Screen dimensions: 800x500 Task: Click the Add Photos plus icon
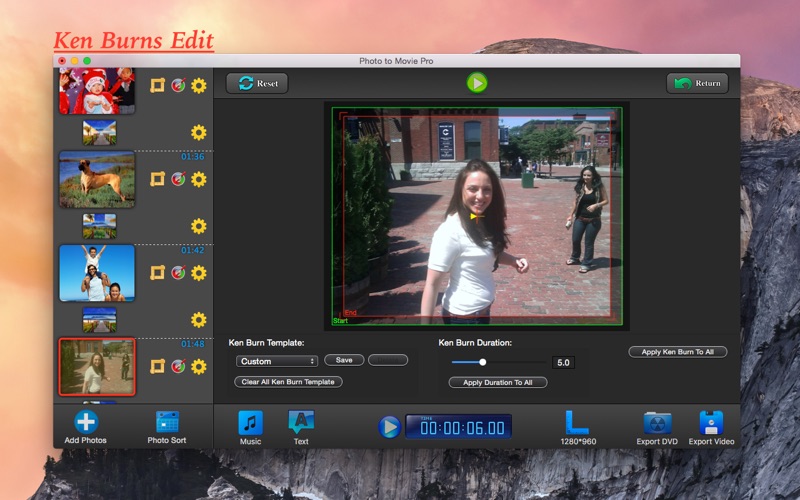click(86, 422)
